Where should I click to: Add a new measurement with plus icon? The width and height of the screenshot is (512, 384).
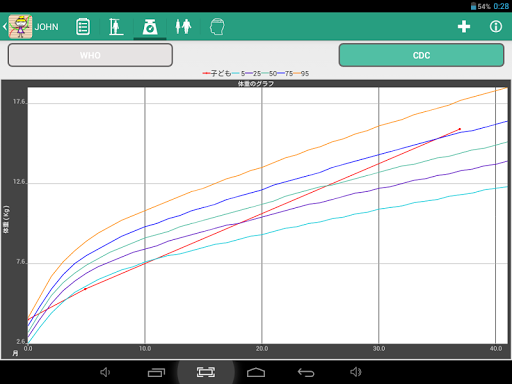tap(464, 27)
